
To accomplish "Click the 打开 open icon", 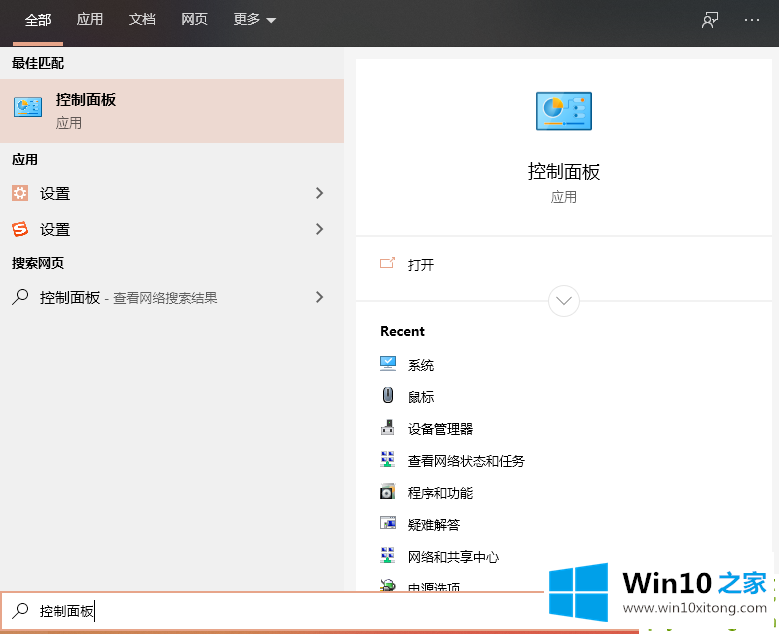I will [387, 263].
